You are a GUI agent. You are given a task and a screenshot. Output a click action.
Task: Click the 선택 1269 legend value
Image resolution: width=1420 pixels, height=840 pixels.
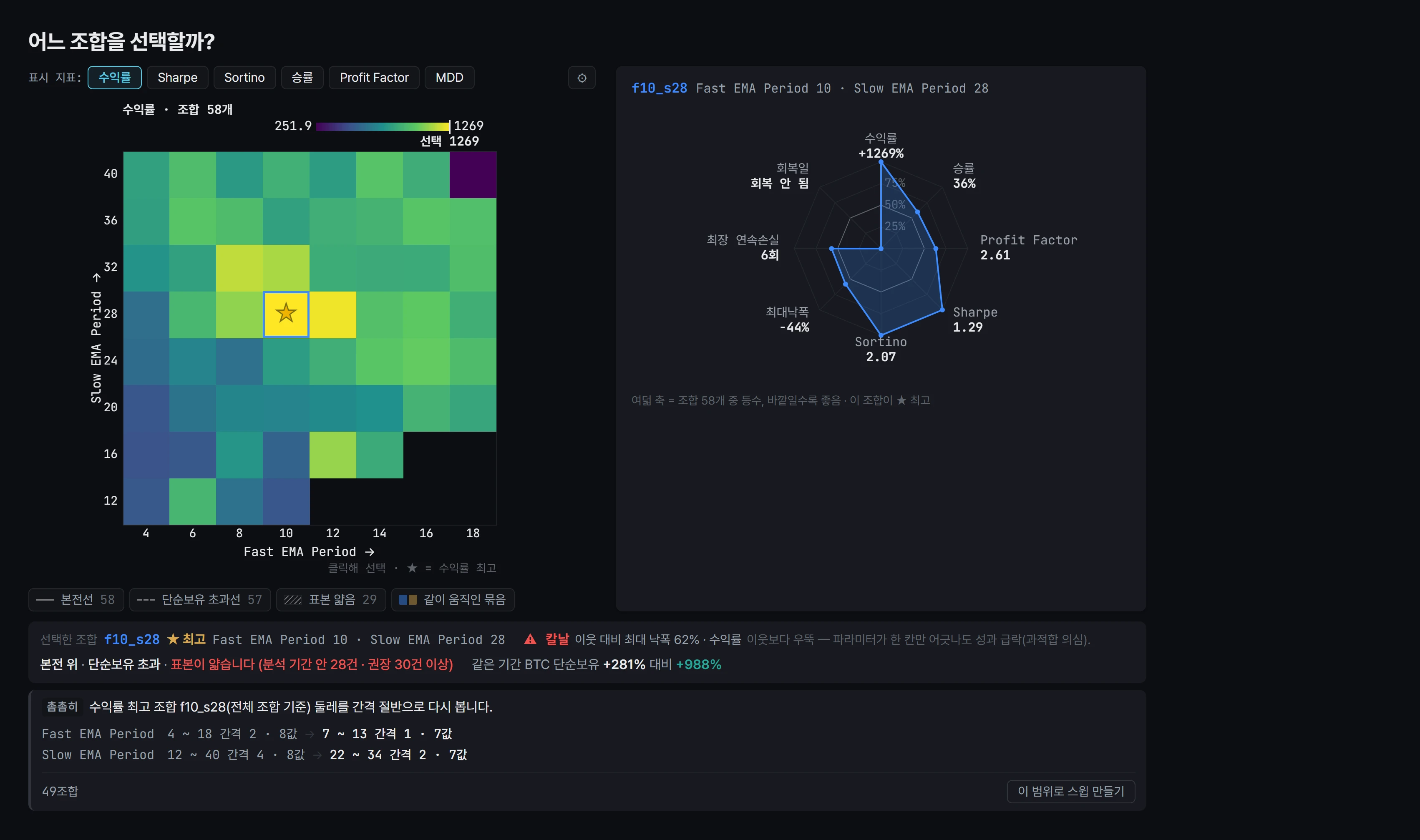(x=449, y=141)
